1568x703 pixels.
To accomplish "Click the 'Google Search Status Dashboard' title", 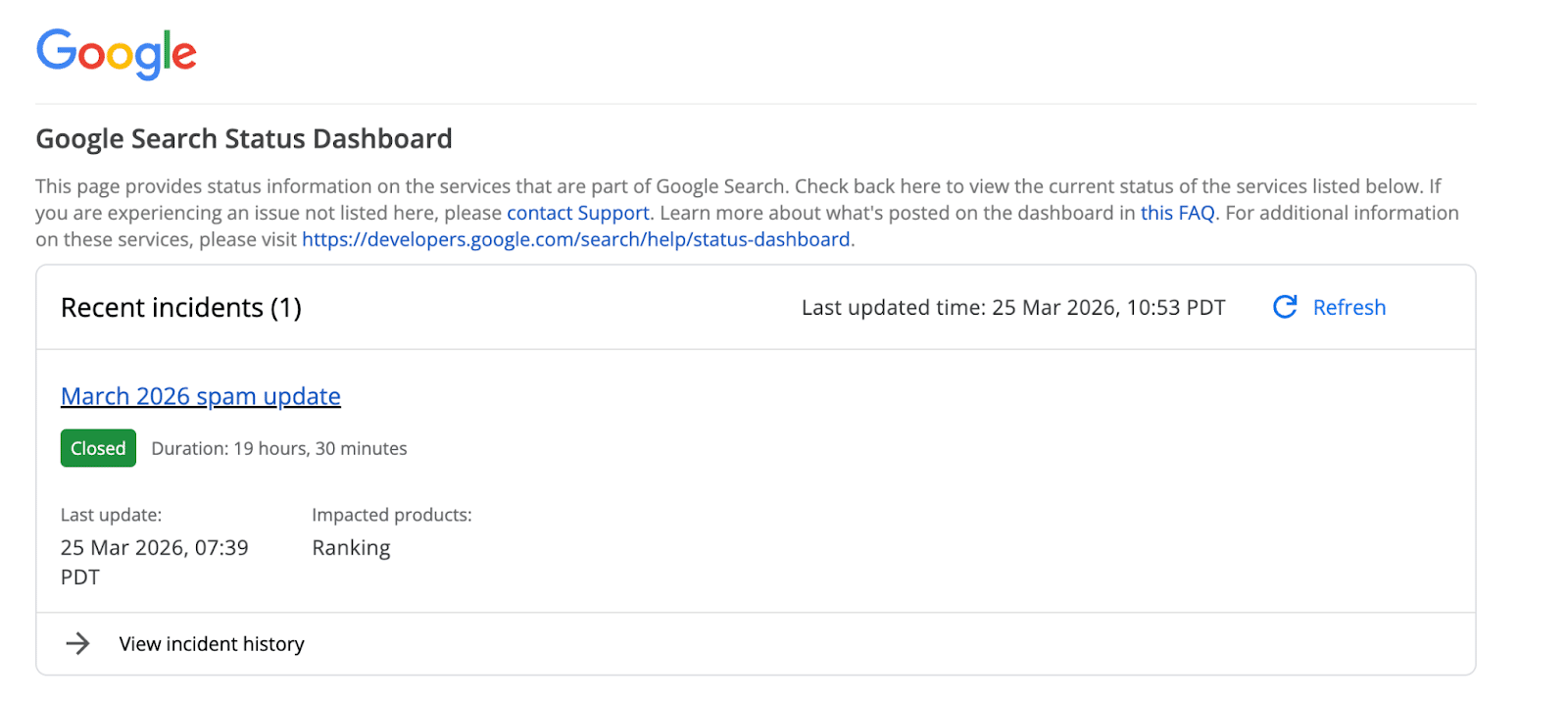I will (x=243, y=138).
